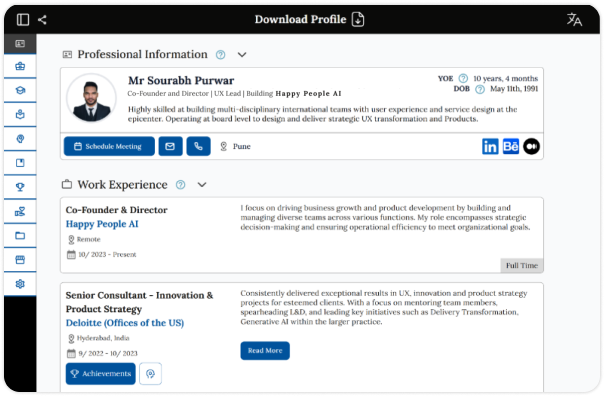Click the Full Time tag
This screenshot has width=604, height=396.
[x=522, y=265]
